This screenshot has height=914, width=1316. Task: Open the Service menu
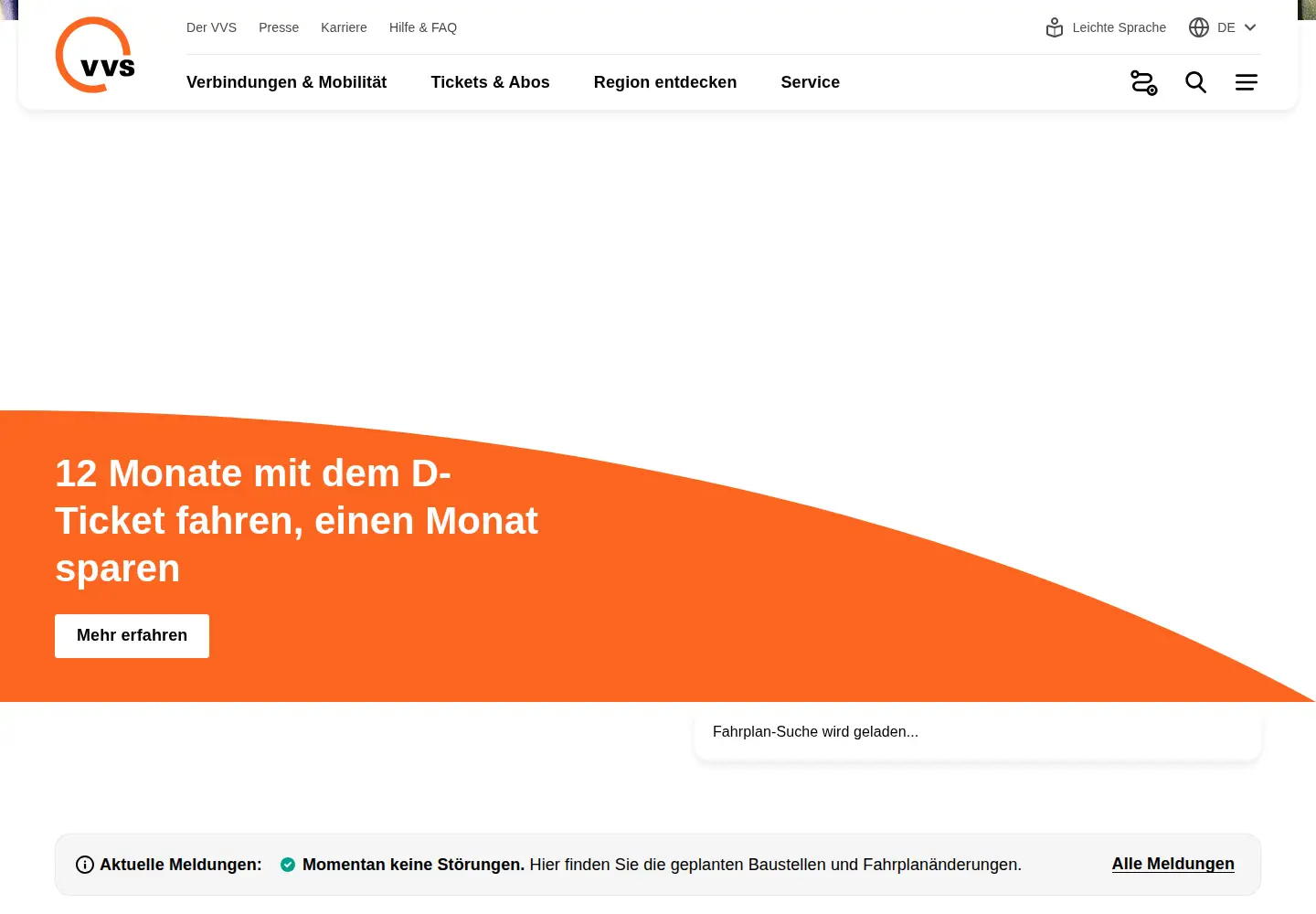pos(811,82)
